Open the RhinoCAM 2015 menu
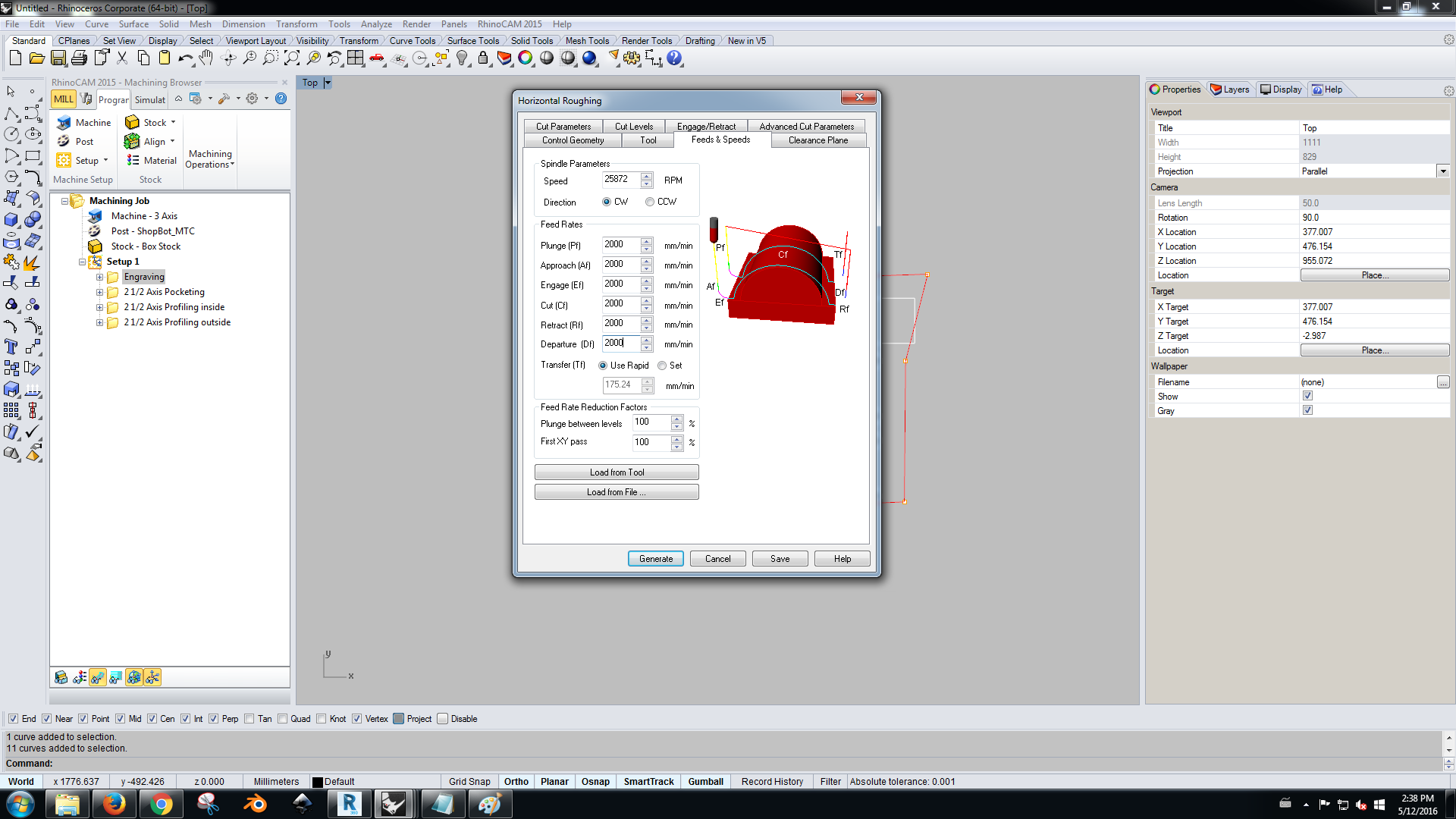The image size is (1456, 819). [510, 24]
